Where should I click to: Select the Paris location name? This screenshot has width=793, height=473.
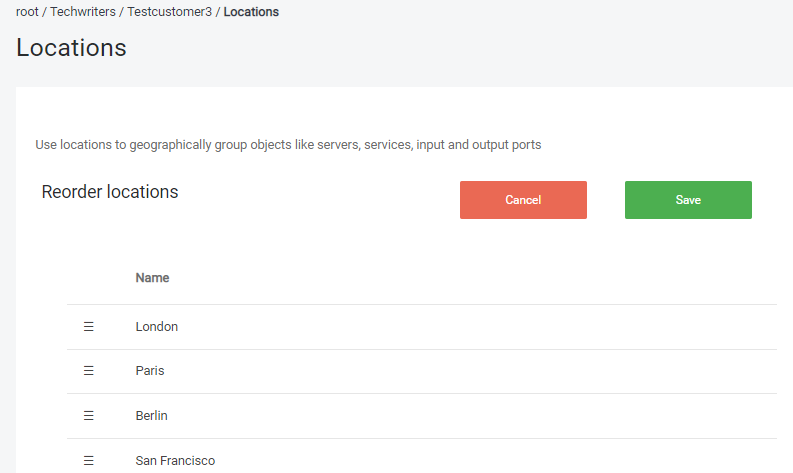(x=150, y=371)
